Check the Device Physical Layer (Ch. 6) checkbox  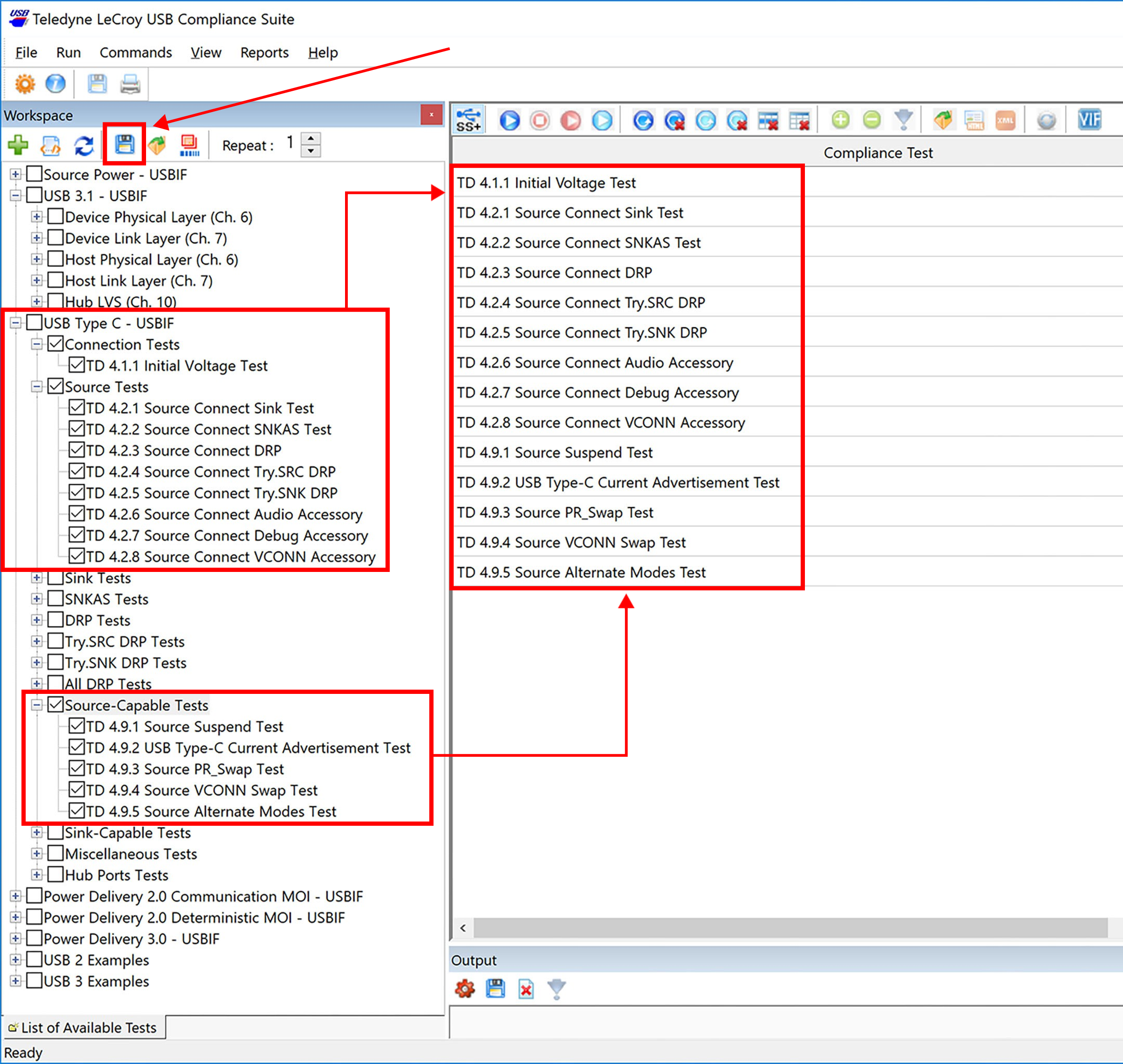56,216
